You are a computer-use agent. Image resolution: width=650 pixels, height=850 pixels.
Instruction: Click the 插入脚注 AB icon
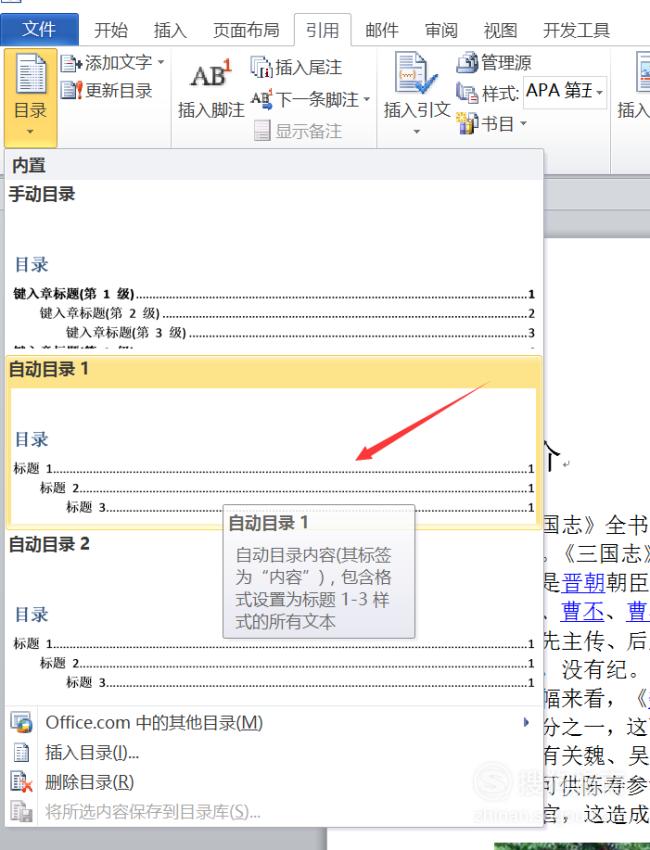click(x=211, y=74)
